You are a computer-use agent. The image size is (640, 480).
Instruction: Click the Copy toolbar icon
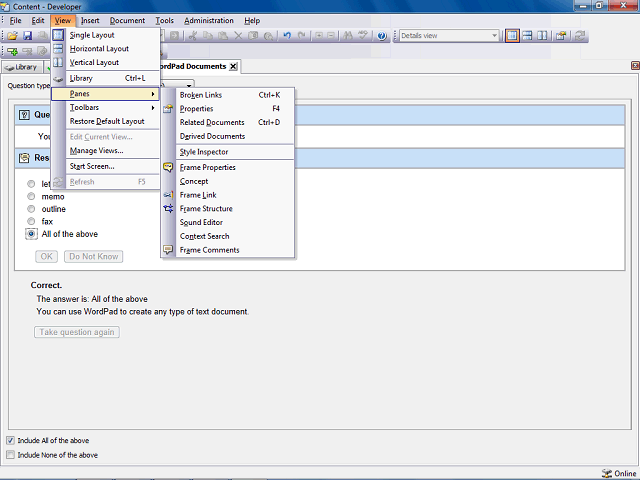pos(208,36)
